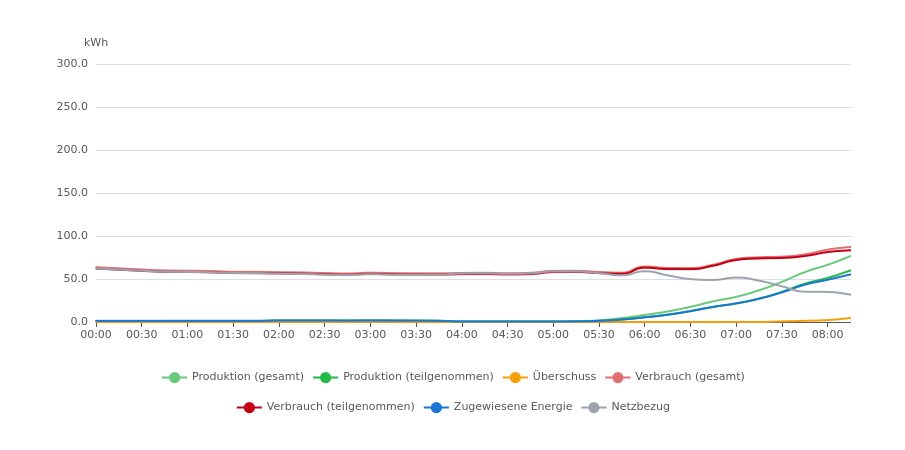Viewport: 905px width, 450px height.
Task: Click the 00:00 x-axis label
Action: click(96, 335)
